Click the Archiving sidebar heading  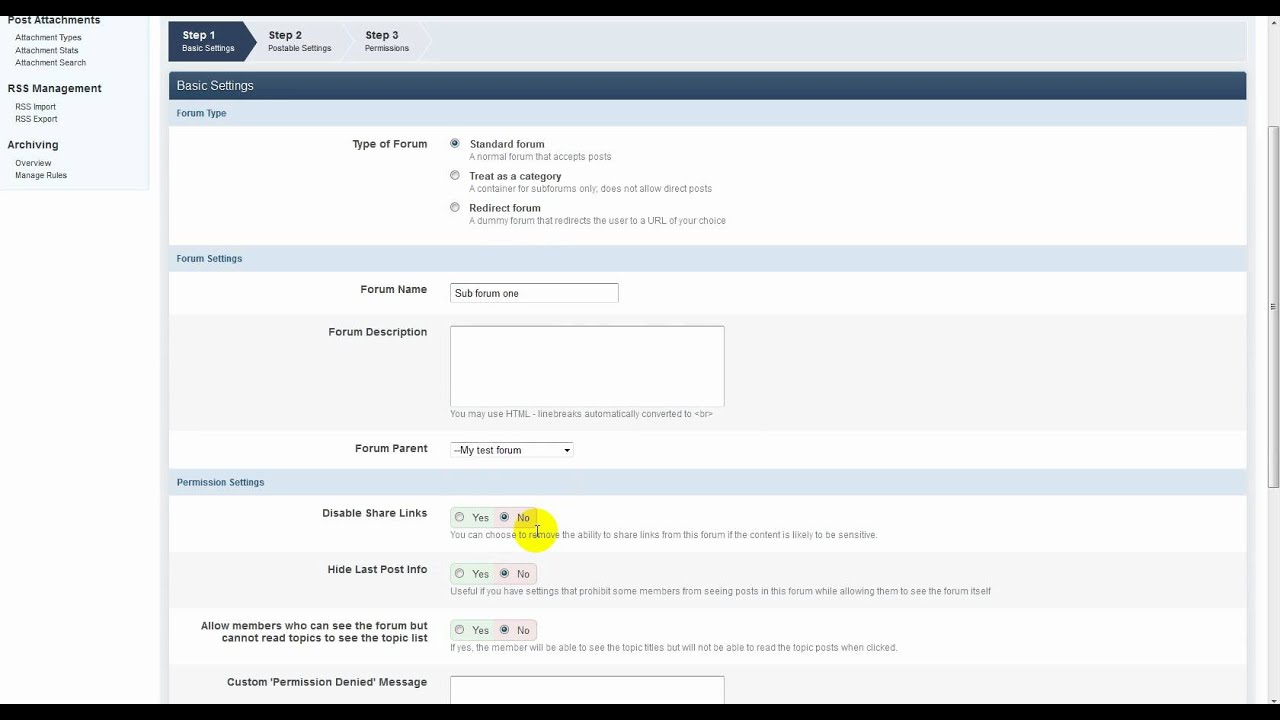click(x=33, y=145)
